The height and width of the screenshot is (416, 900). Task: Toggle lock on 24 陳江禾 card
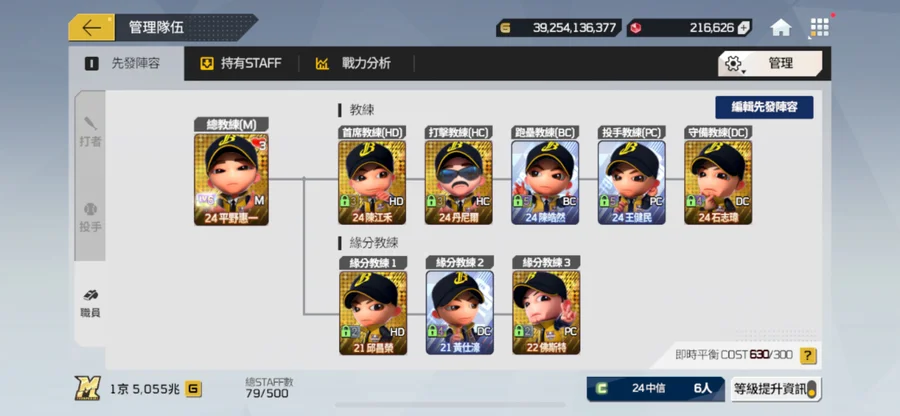pyautogui.click(x=344, y=201)
